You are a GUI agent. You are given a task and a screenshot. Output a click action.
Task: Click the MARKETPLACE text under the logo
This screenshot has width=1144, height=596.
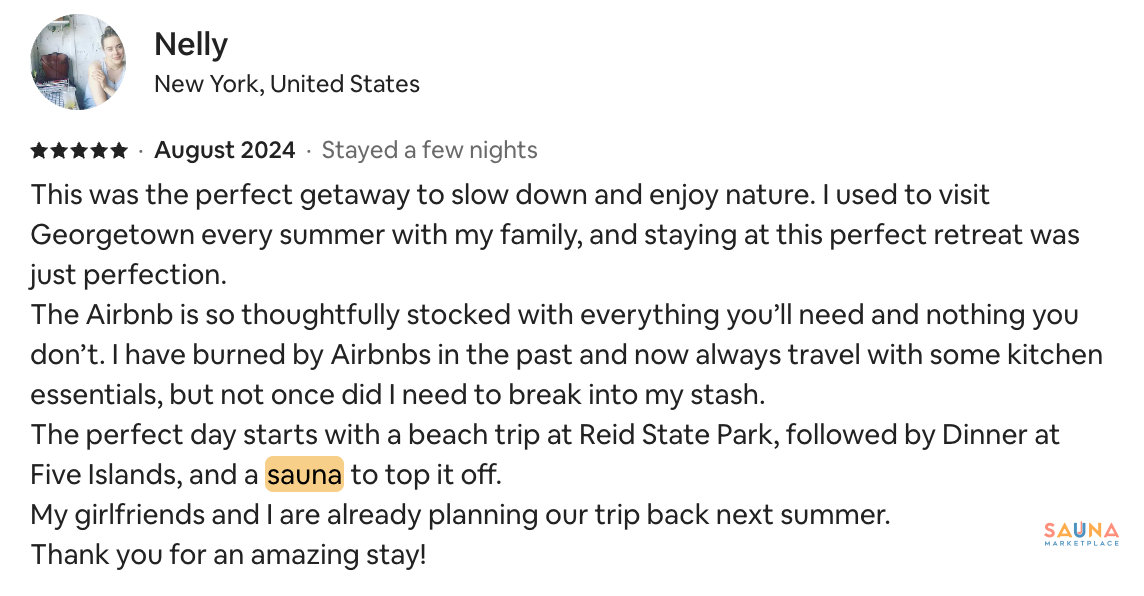[x=1081, y=543]
